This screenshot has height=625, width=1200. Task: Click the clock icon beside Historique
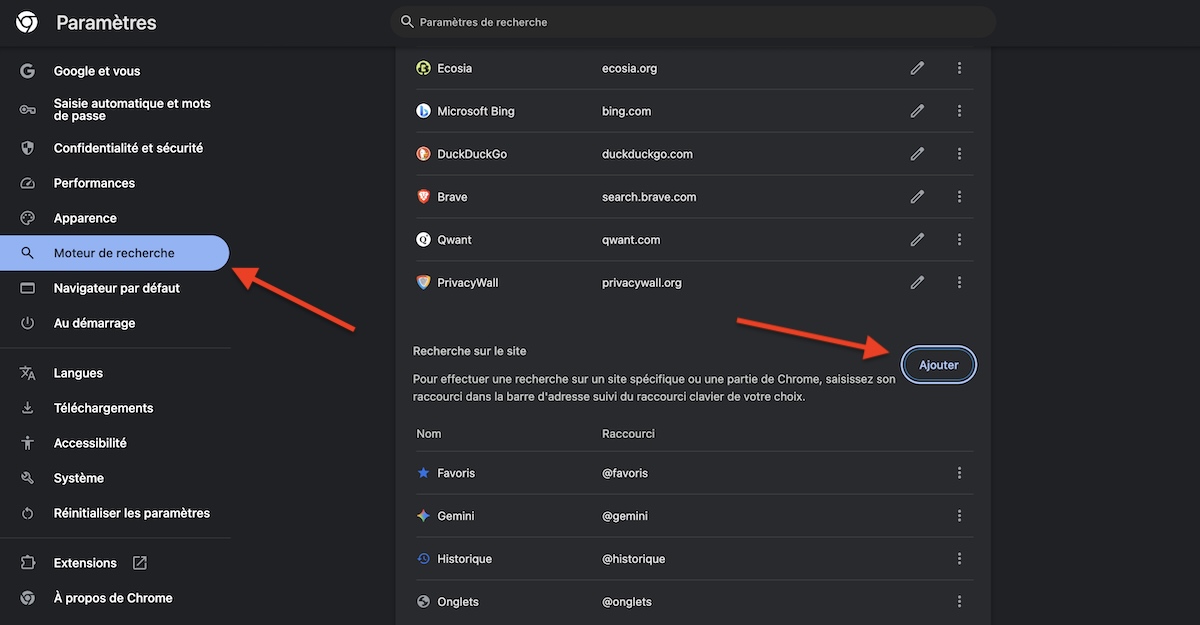click(x=423, y=559)
